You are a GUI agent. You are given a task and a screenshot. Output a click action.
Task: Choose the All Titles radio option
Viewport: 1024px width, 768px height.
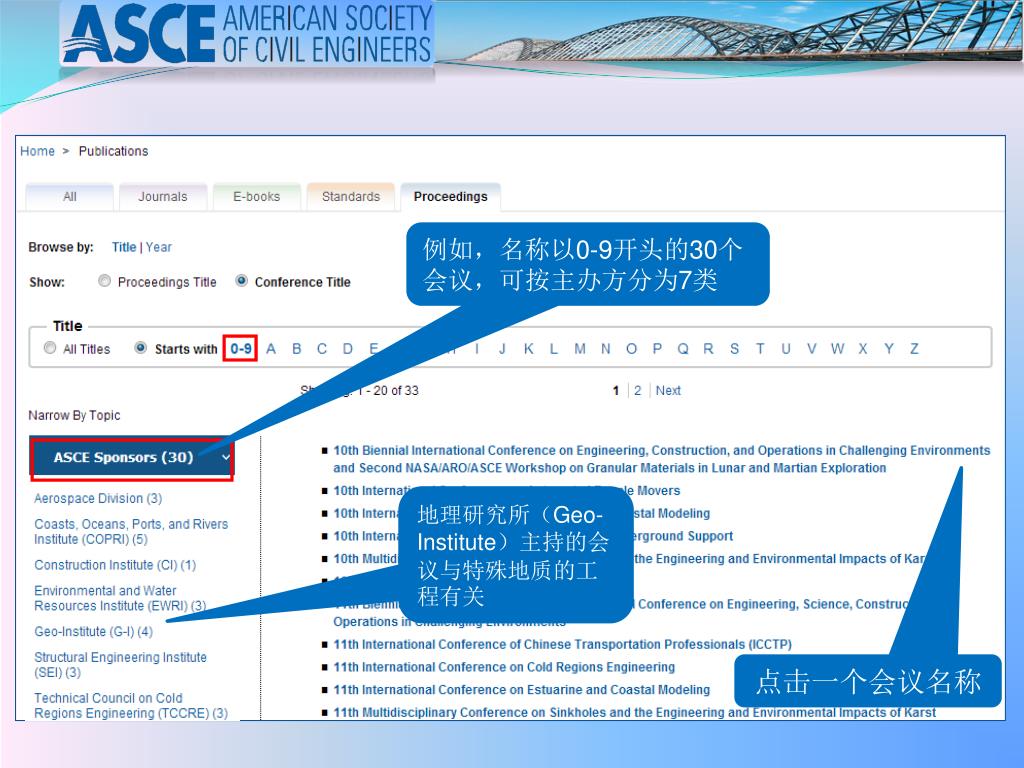pos(50,348)
